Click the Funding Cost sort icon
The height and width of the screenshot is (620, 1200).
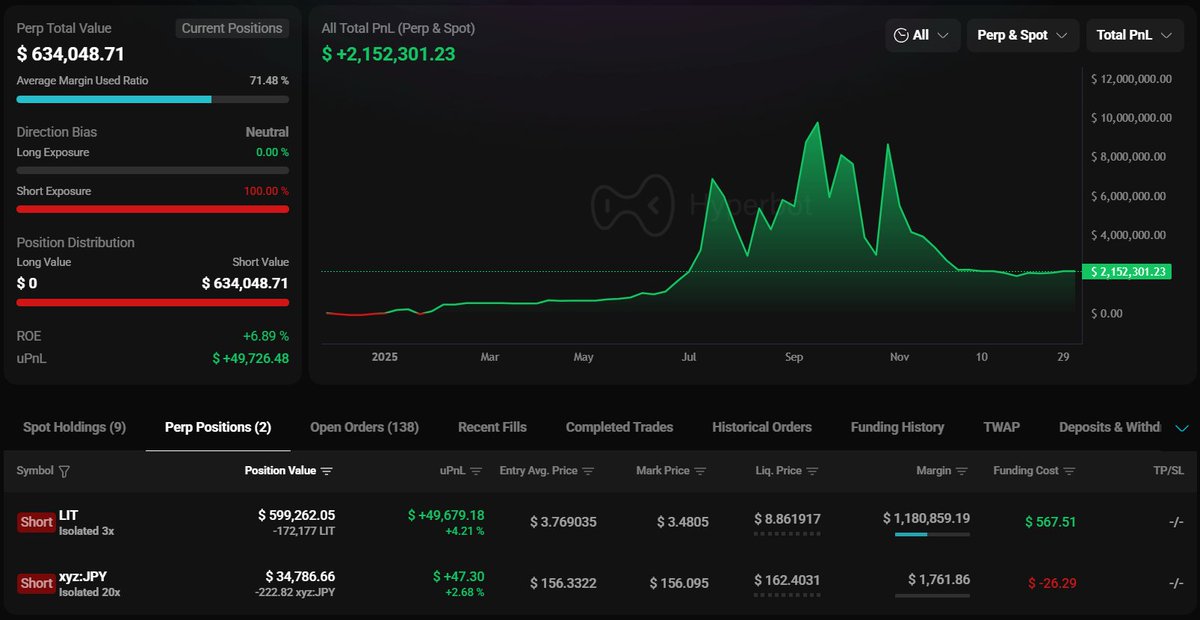pos(1069,471)
